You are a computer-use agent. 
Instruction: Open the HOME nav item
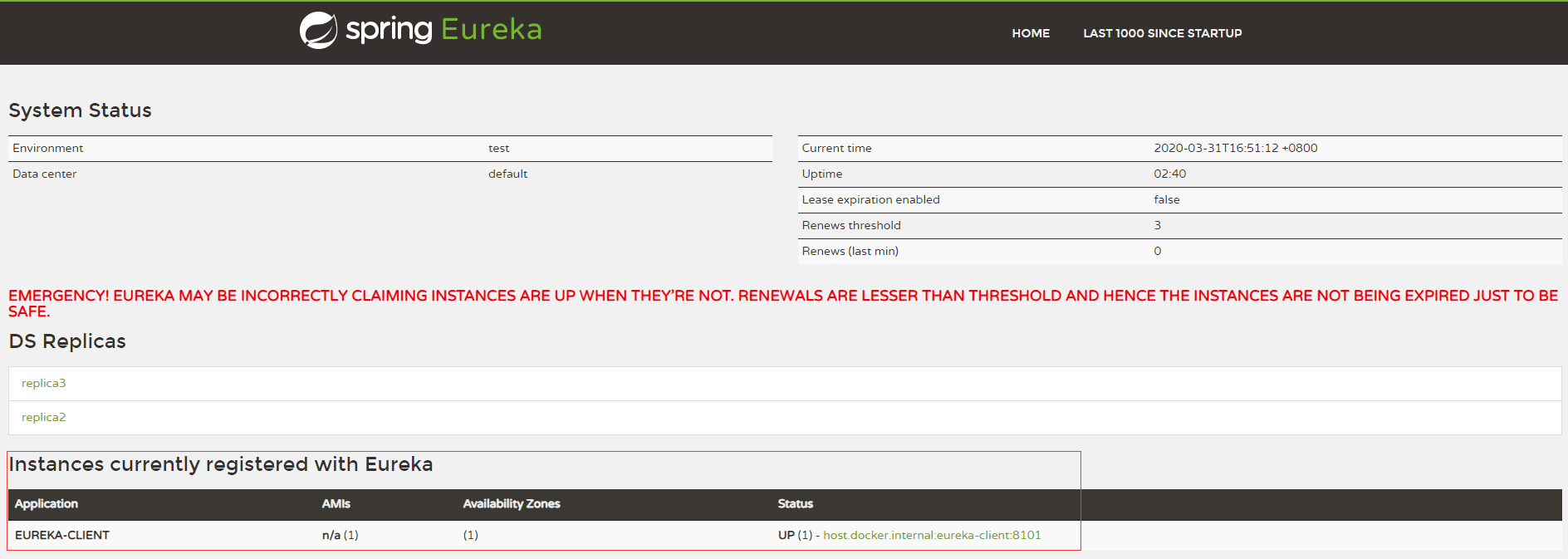coord(1031,33)
